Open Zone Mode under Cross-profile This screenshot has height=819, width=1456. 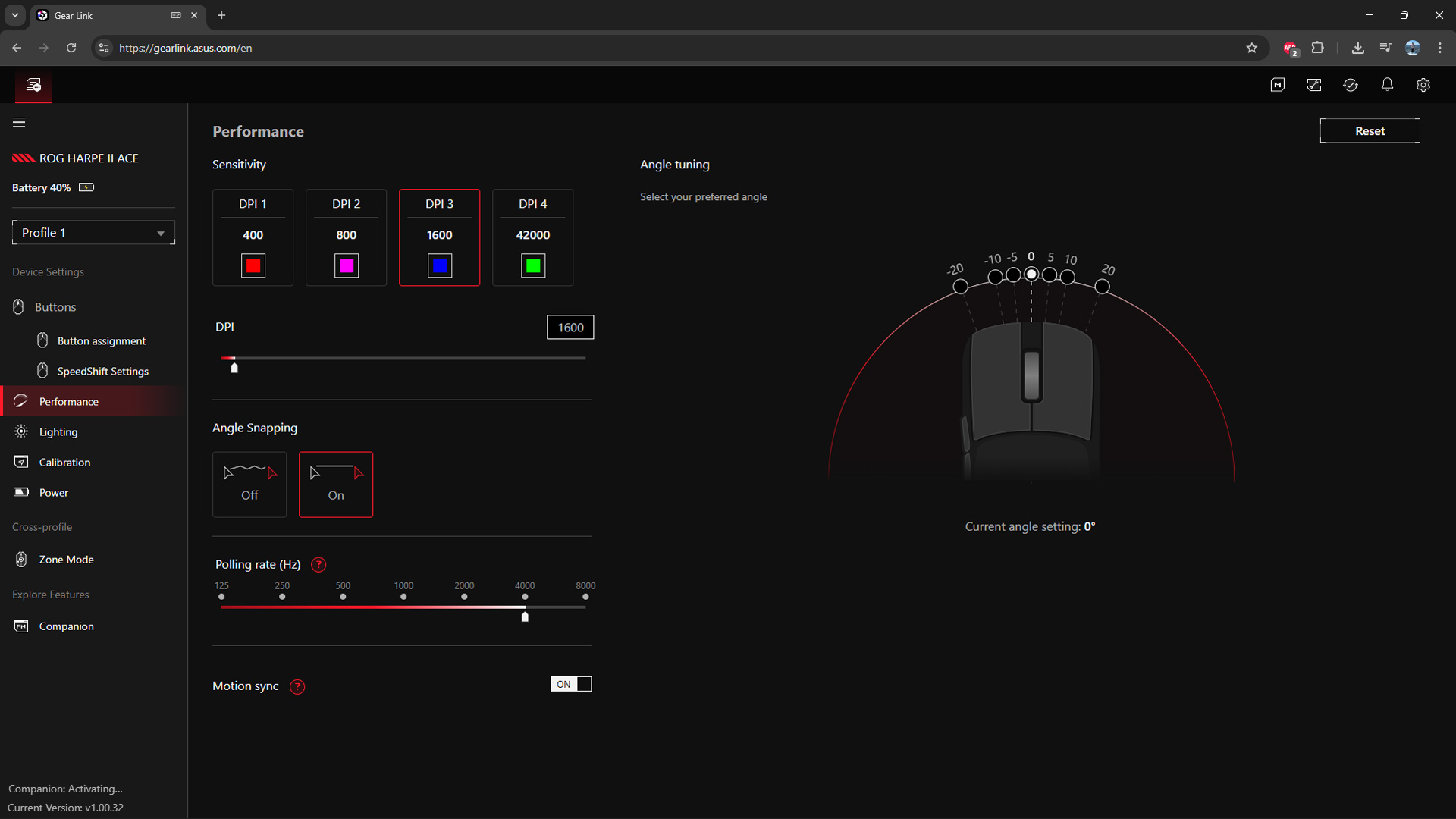pyautogui.click(x=66, y=559)
